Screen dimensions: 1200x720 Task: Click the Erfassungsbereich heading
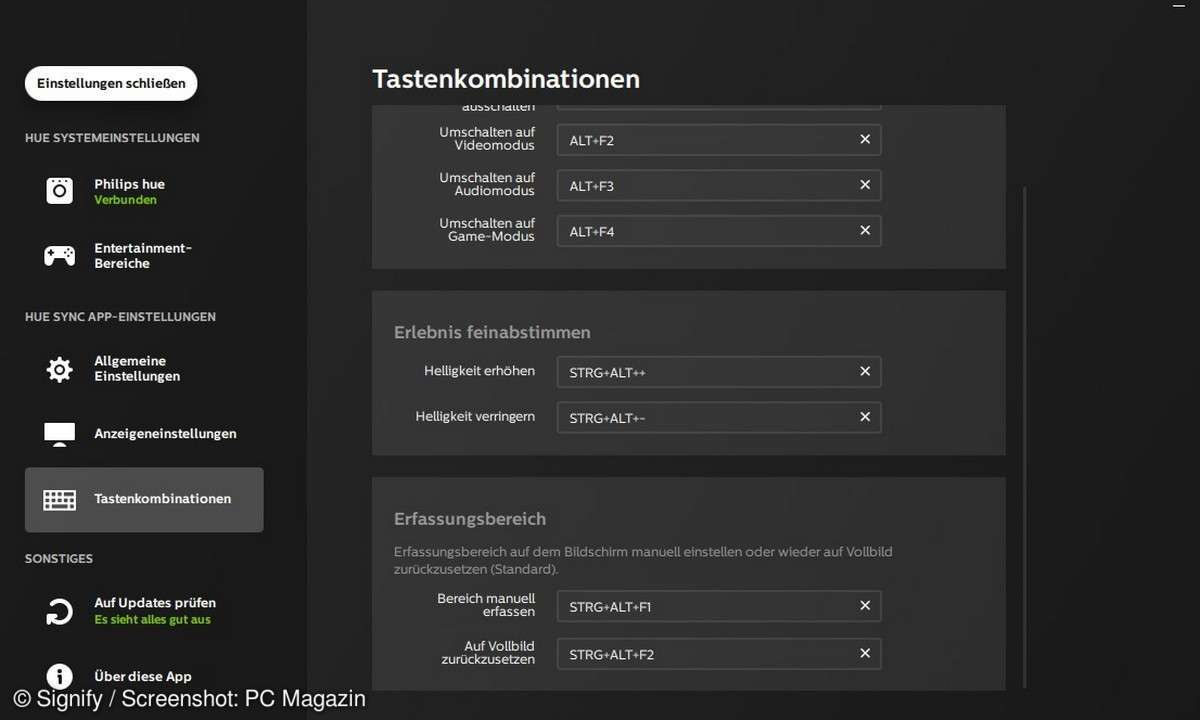pyautogui.click(x=470, y=519)
